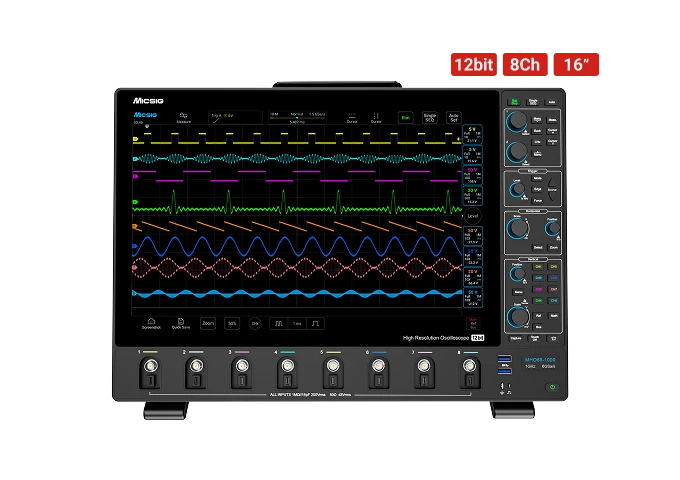
Task: Click the Auto Set button on the screen
Action: 454,118
